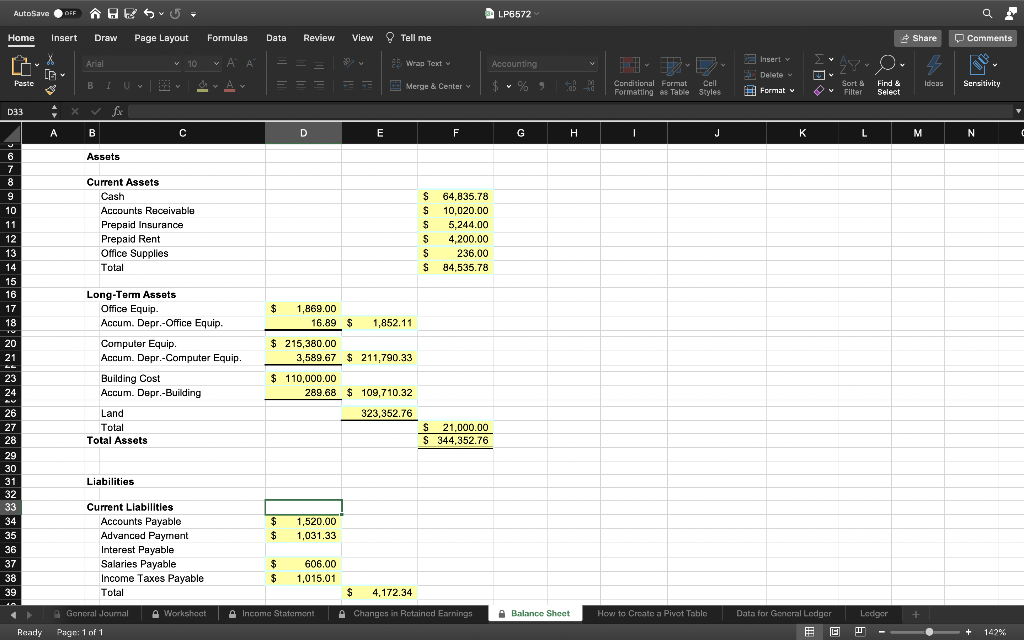Image resolution: width=1024 pixels, height=640 pixels.
Task: Decrease the font size
Action: tap(249, 63)
